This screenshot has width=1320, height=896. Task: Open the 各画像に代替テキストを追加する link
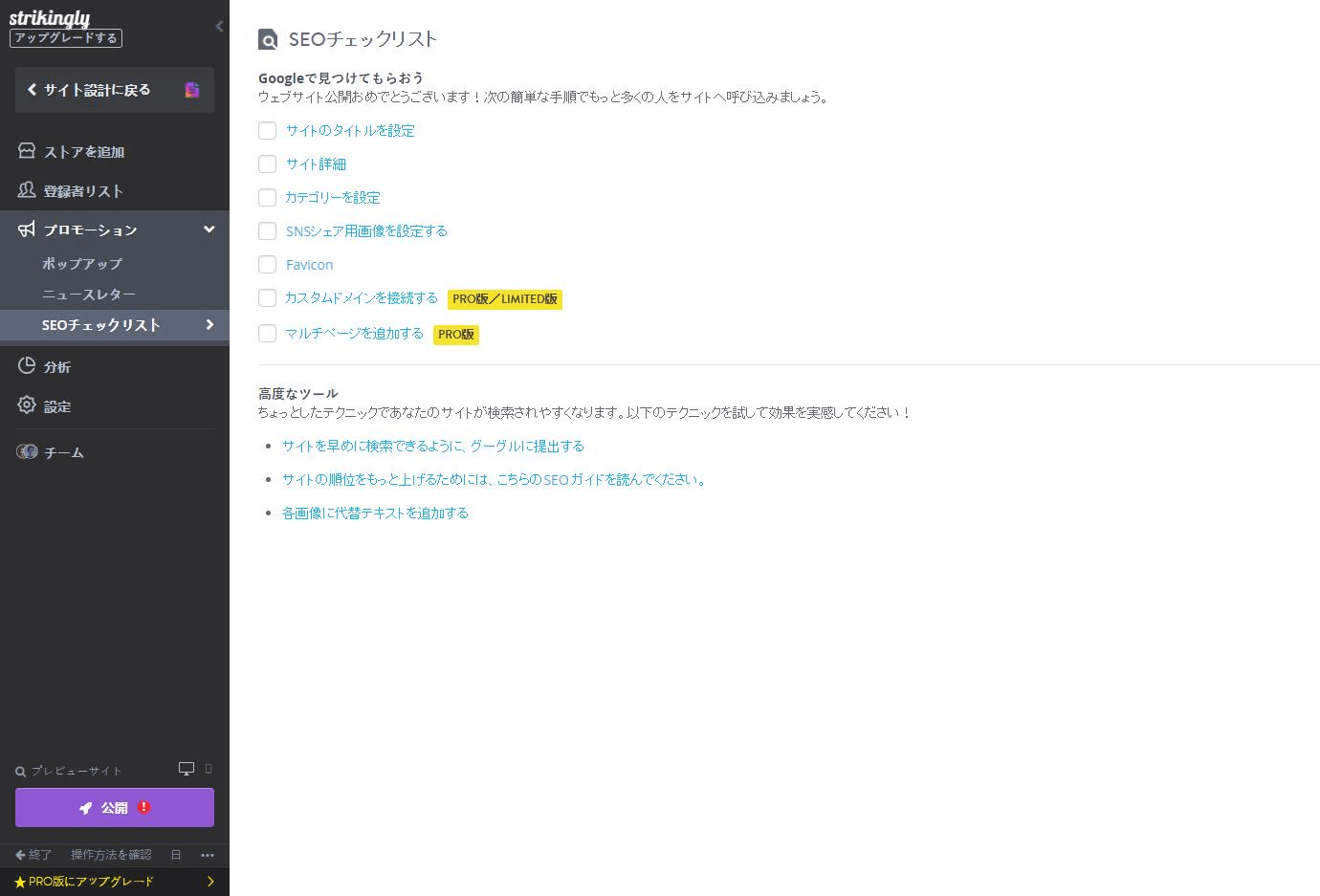coord(374,512)
